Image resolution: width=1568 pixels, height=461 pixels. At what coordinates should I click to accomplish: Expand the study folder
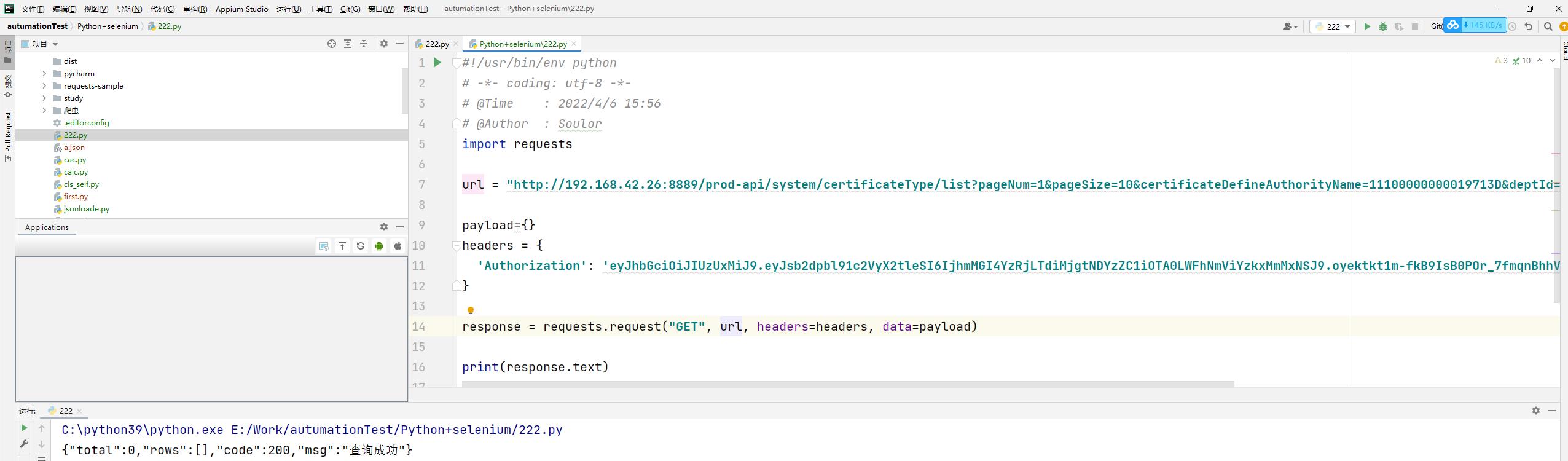44,98
